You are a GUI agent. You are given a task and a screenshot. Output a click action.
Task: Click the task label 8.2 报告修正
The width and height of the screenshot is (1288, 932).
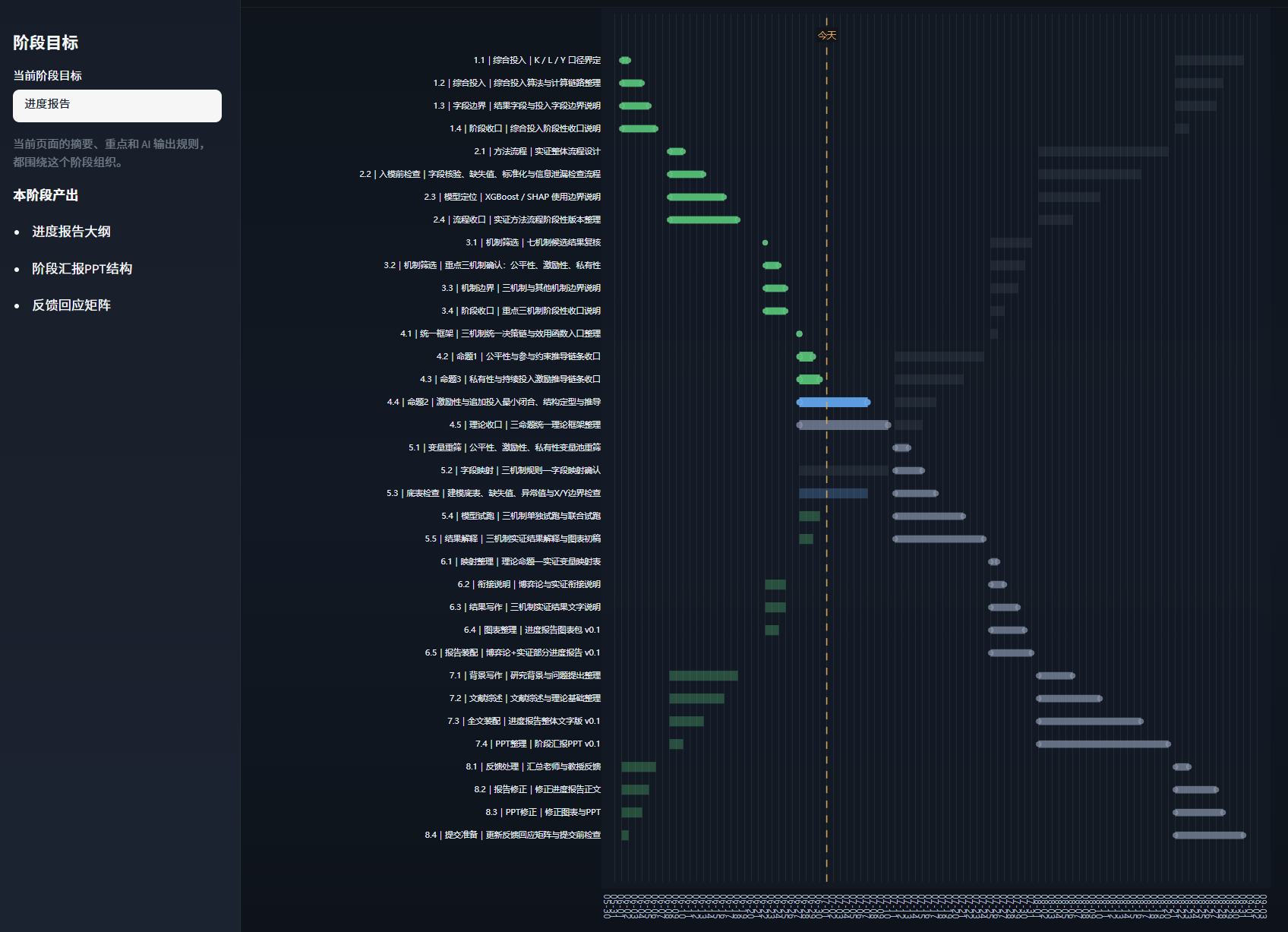tap(537, 789)
